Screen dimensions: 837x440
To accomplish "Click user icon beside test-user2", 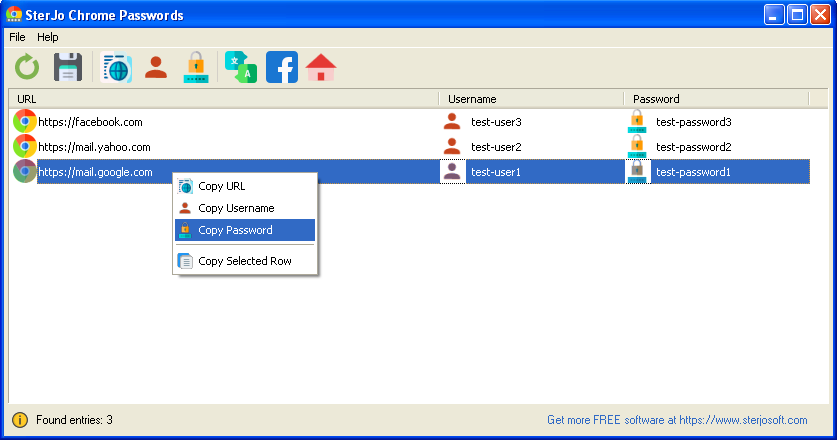I will point(452,146).
